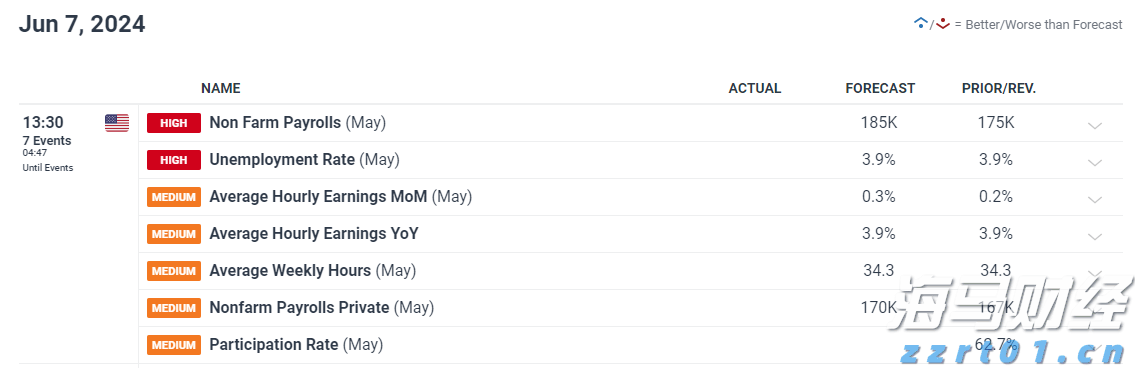
Task: Click MEDIUM badge beside Nonfarm Payrolls Private
Action: coord(174,308)
